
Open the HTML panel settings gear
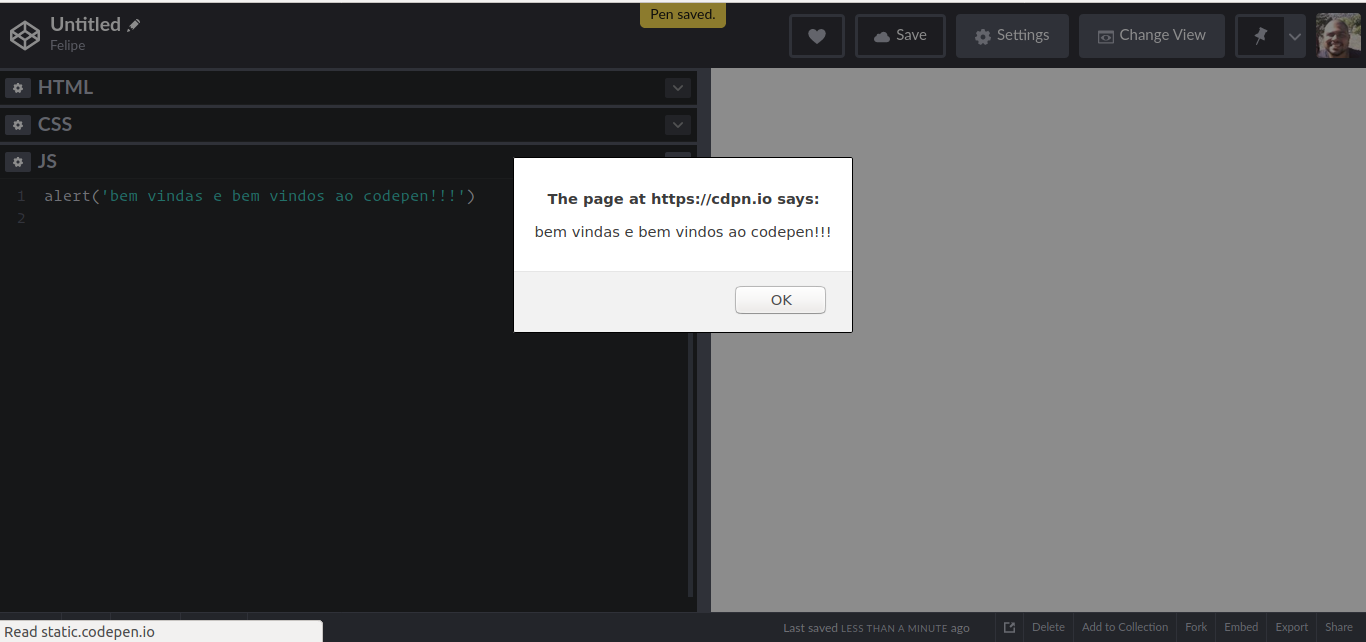pyautogui.click(x=18, y=88)
